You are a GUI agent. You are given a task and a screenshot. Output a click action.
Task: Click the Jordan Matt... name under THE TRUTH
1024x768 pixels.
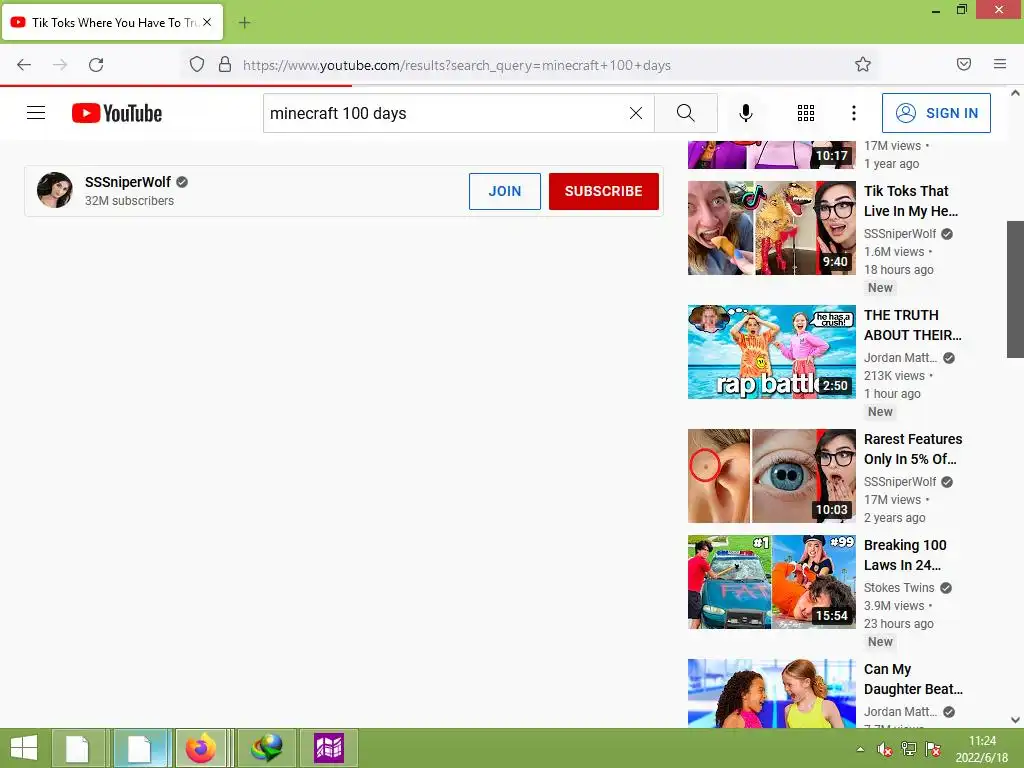pyautogui.click(x=901, y=358)
